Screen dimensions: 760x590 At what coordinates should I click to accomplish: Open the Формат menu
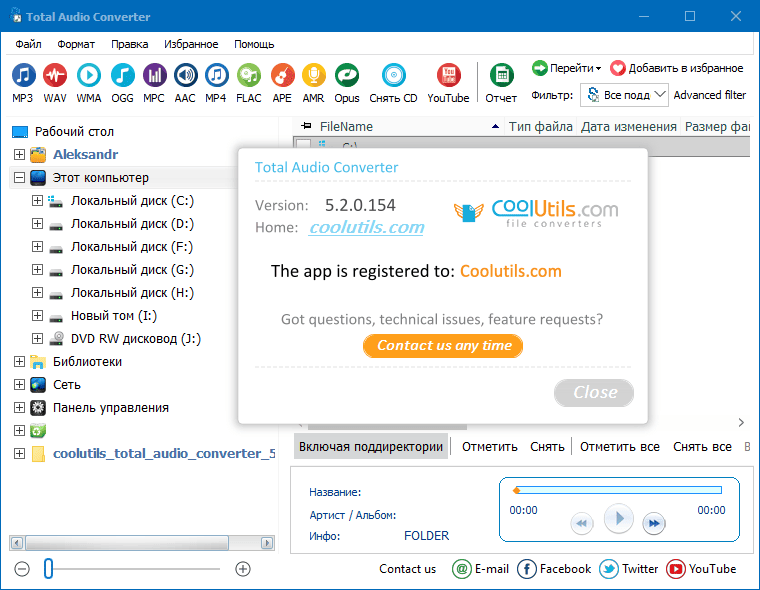[x=76, y=44]
